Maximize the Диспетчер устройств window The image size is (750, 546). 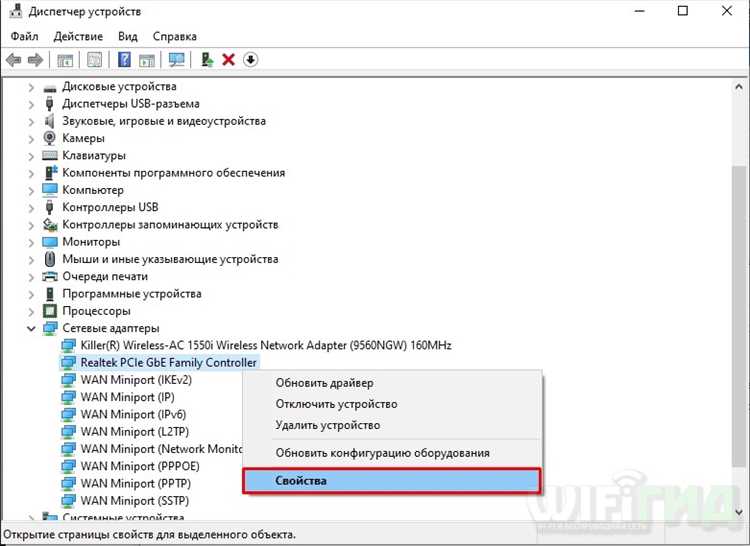point(683,11)
